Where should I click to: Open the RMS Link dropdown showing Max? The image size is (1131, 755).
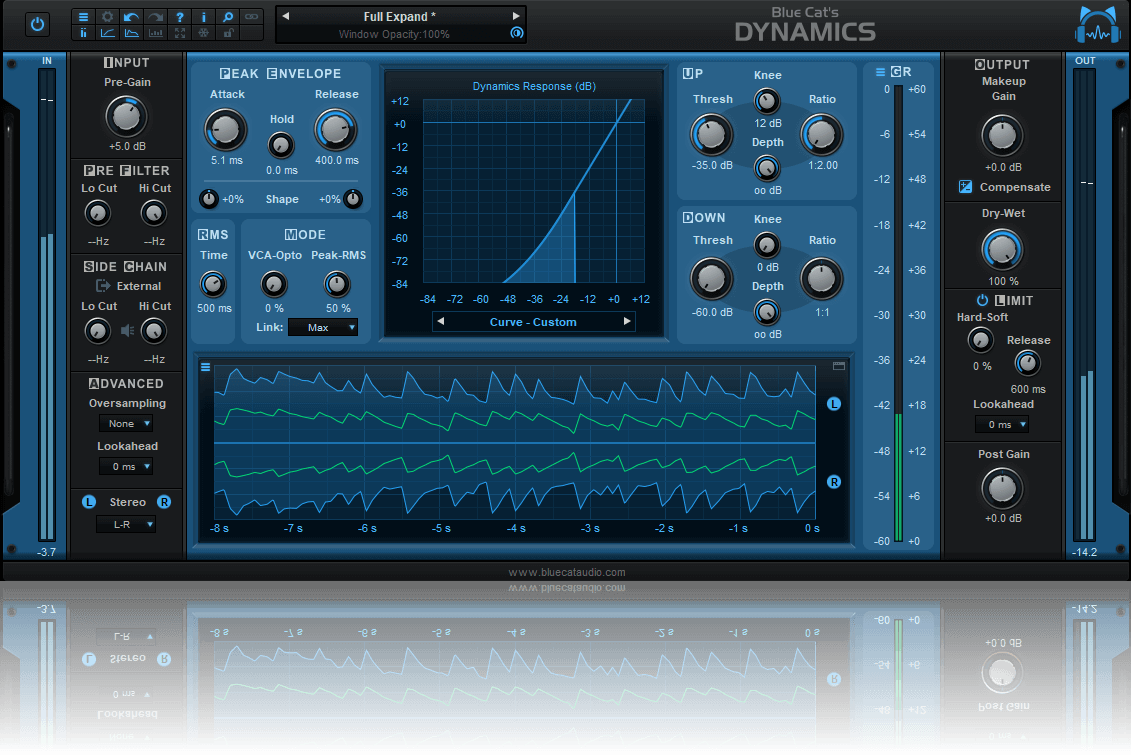coord(322,327)
